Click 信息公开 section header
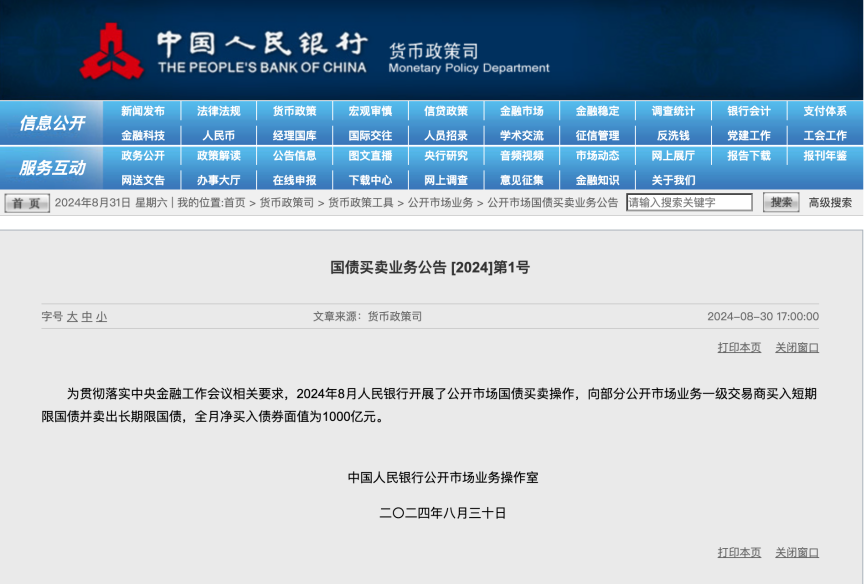The height and width of the screenshot is (584, 866). (x=52, y=123)
